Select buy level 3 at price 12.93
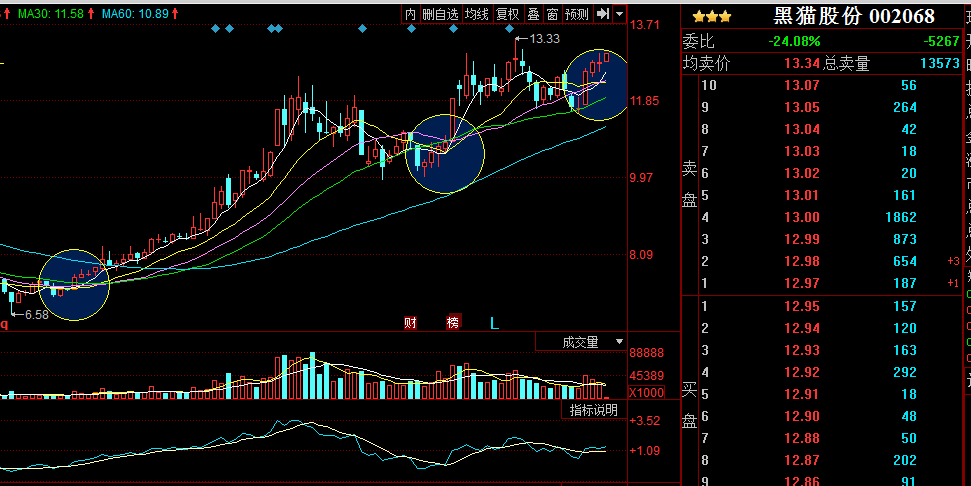The height and width of the screenshot is (486, 971). [x=821, y=350]
